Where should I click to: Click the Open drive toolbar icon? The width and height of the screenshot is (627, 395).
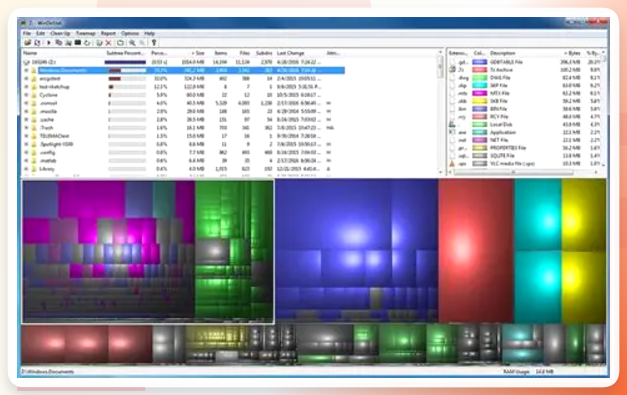point(28,43)
